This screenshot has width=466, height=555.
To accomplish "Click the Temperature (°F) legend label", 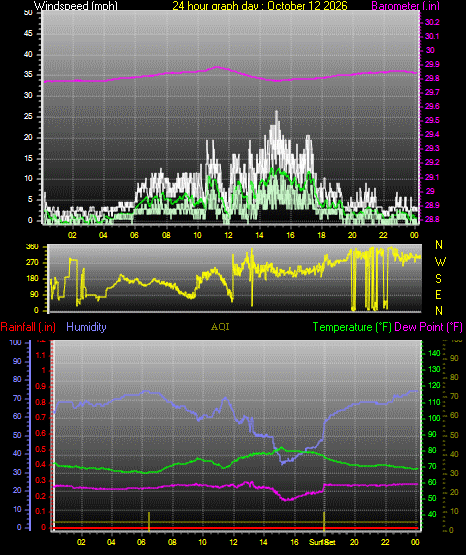I will (x=352, y=327).
